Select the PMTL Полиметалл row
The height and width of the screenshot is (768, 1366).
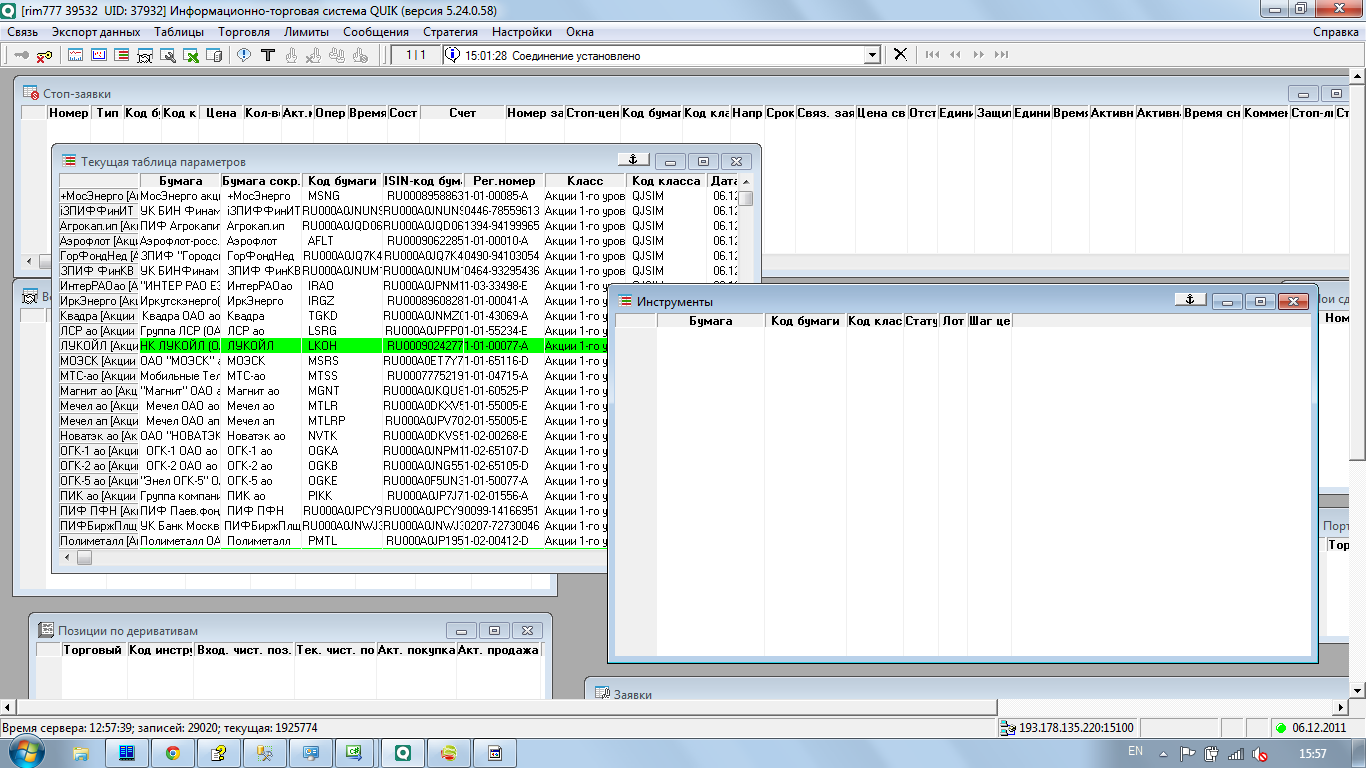(x=333, y=540)
